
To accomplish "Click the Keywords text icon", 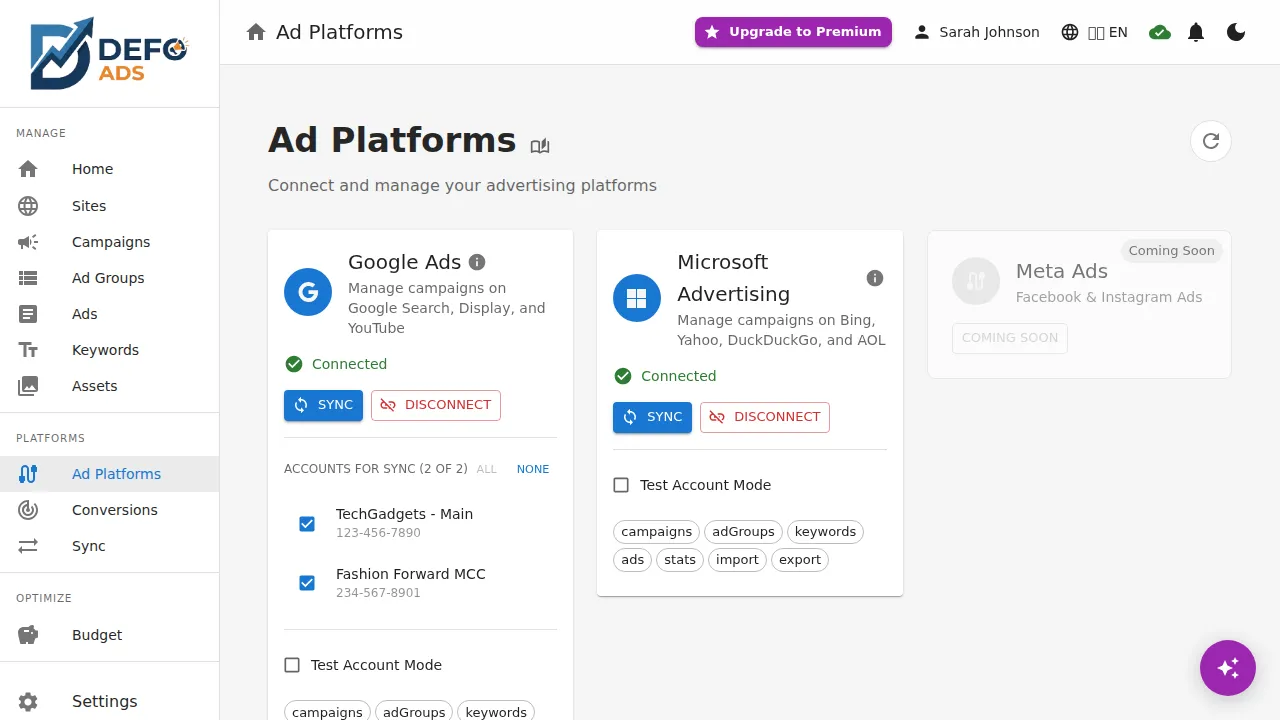I will (x=28, y=350).
